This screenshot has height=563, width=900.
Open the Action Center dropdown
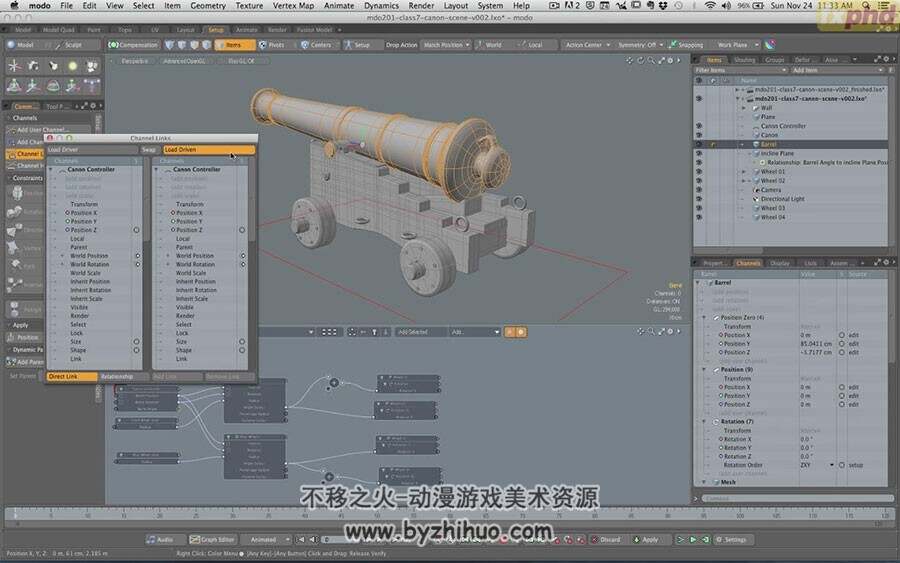click(587, 45)
